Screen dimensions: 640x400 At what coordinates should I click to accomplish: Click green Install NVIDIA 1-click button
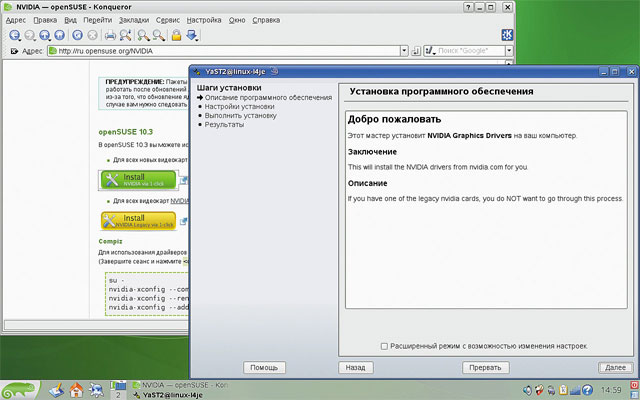(x=138, y=180)
